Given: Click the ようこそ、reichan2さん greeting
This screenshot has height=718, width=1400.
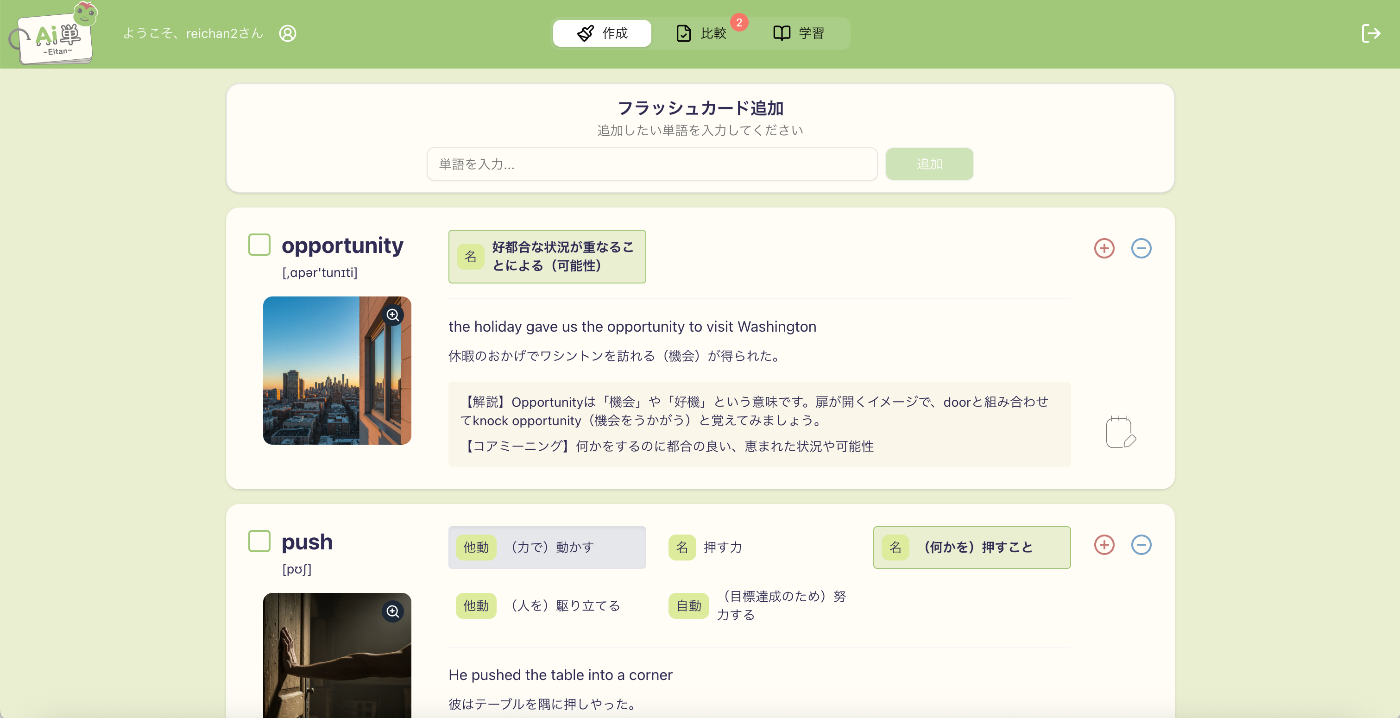Looking at the screenshot, I should (193, 33).
